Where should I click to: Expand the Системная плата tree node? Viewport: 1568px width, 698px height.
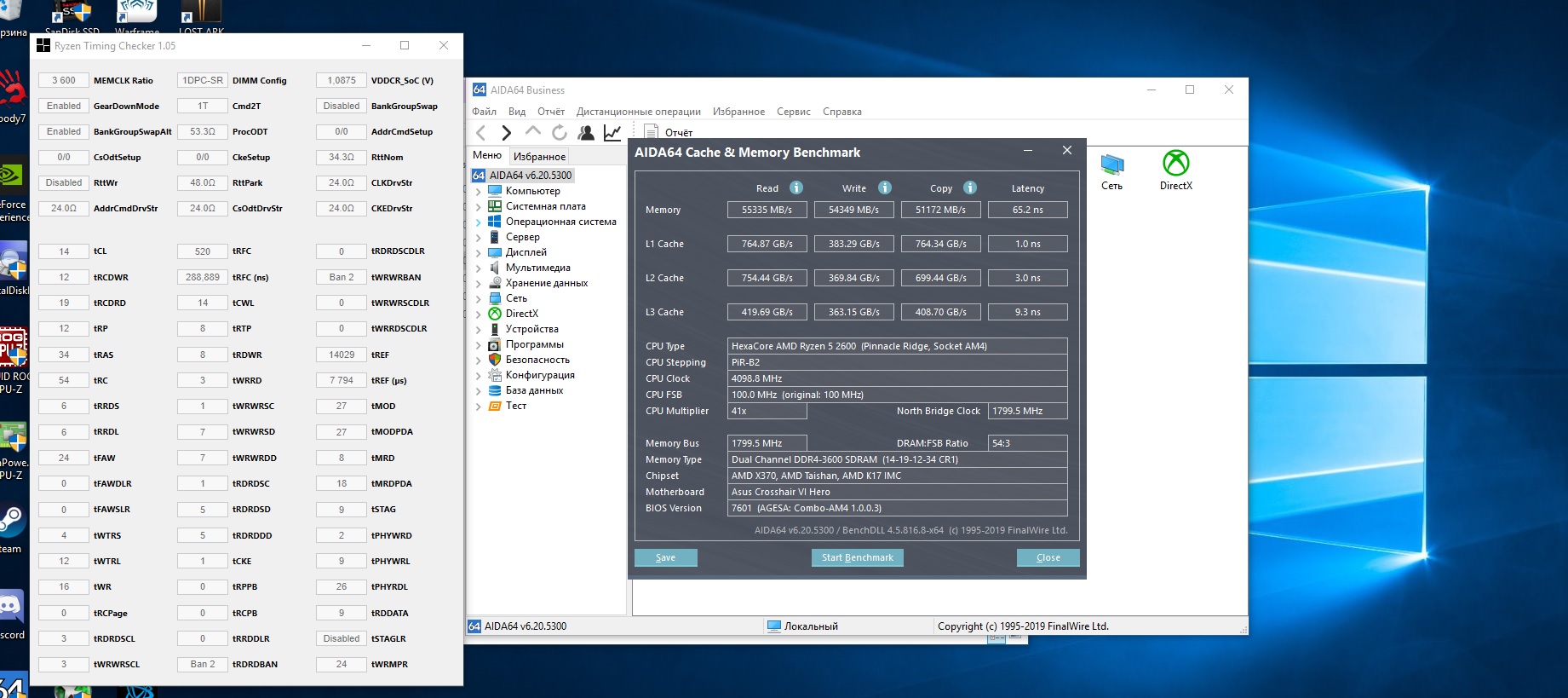478,207
